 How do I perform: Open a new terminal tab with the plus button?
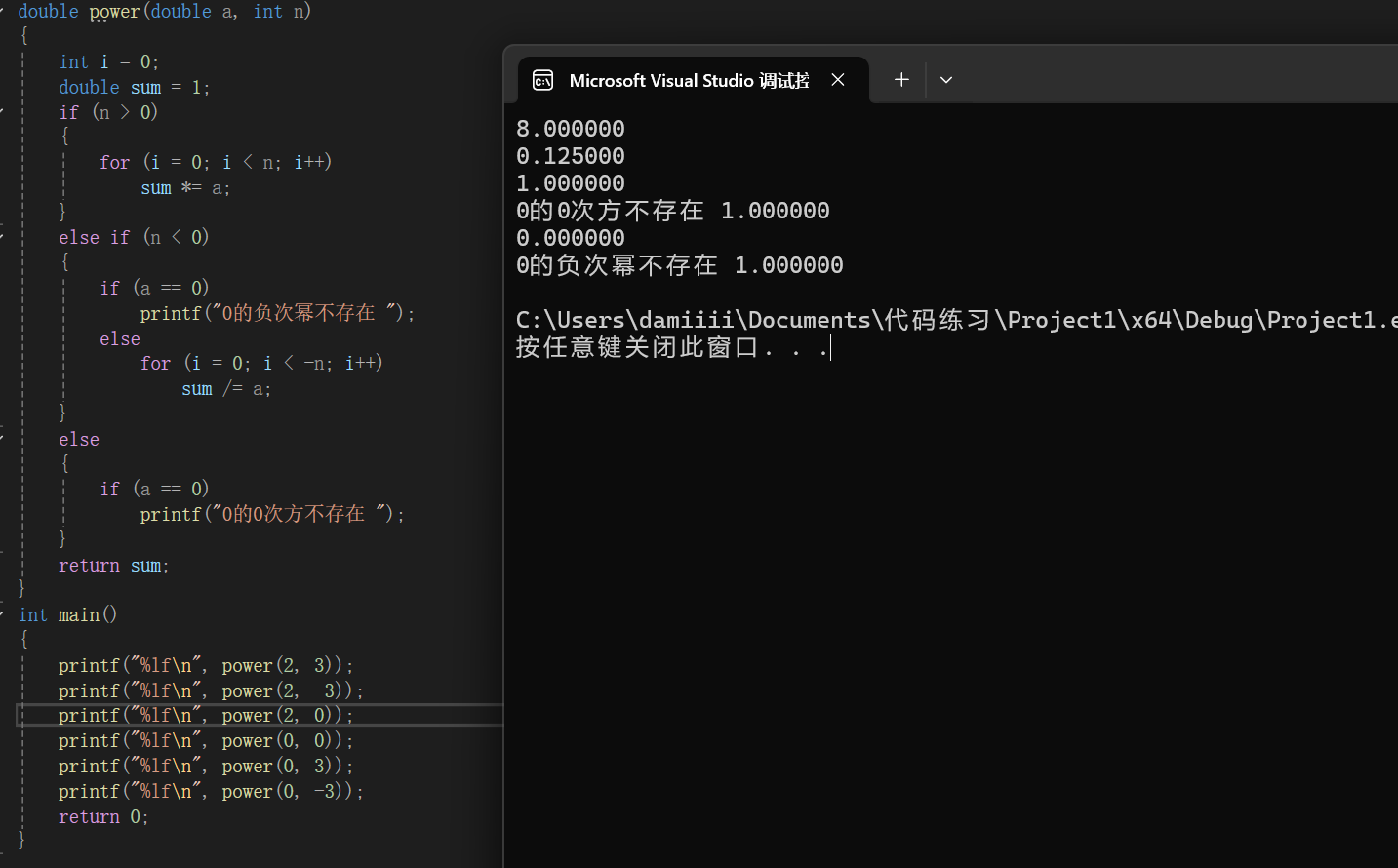(x=901, y=80)
